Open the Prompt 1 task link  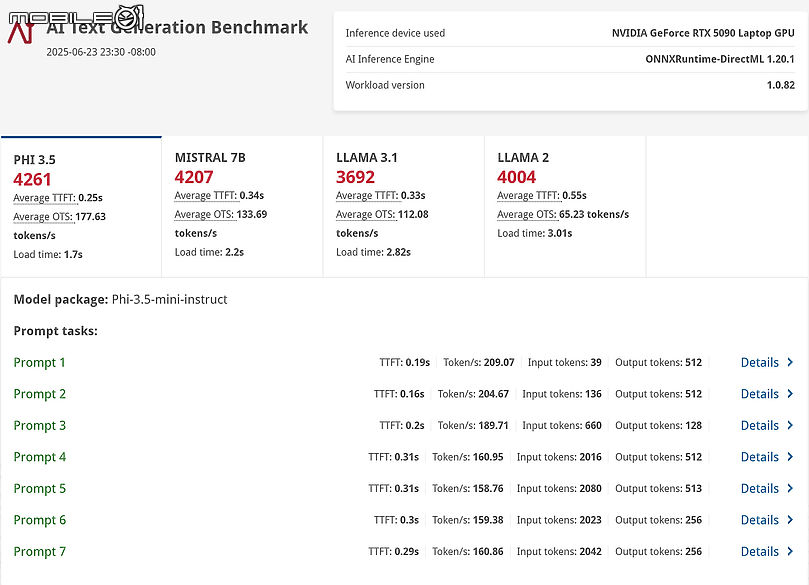40,363
